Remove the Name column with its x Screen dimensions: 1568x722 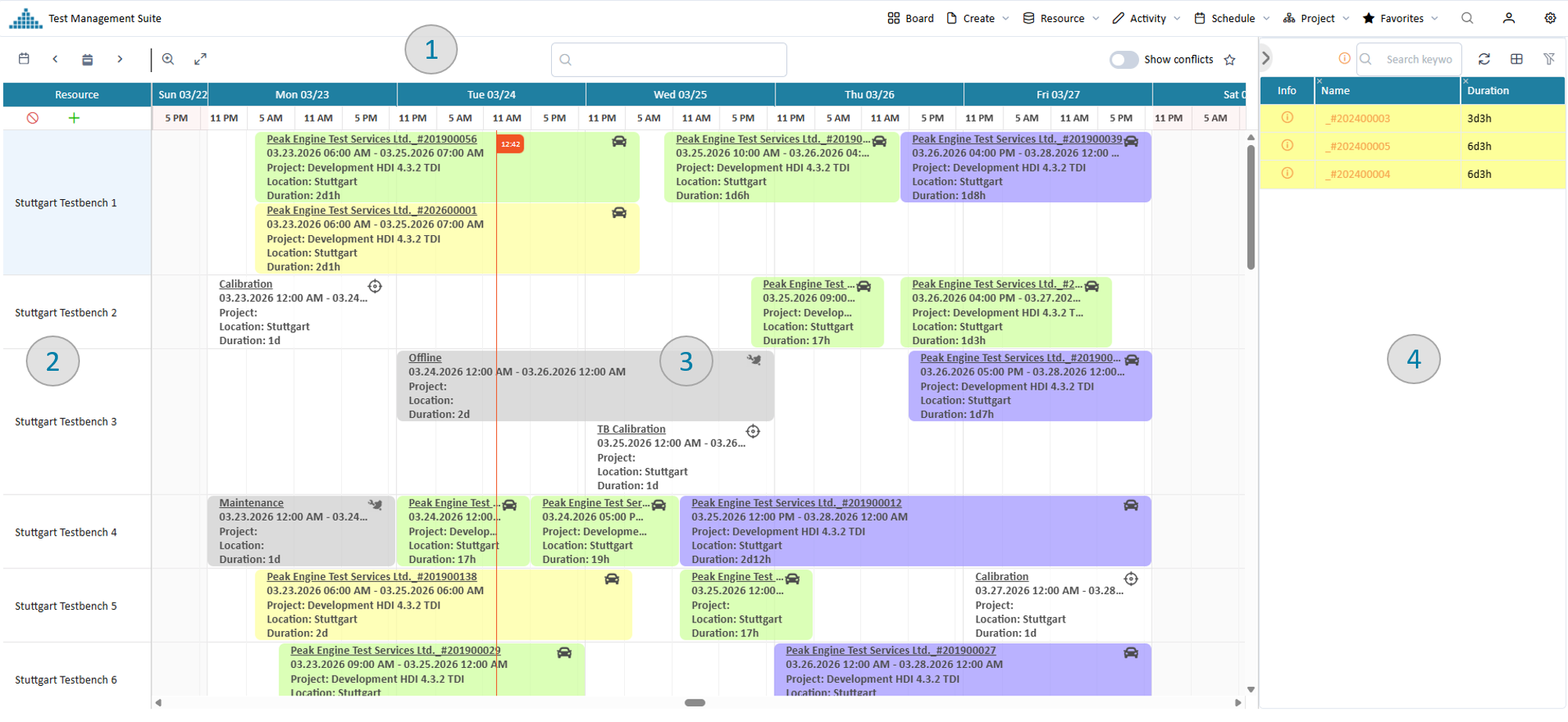click(x=1319, y=81)
